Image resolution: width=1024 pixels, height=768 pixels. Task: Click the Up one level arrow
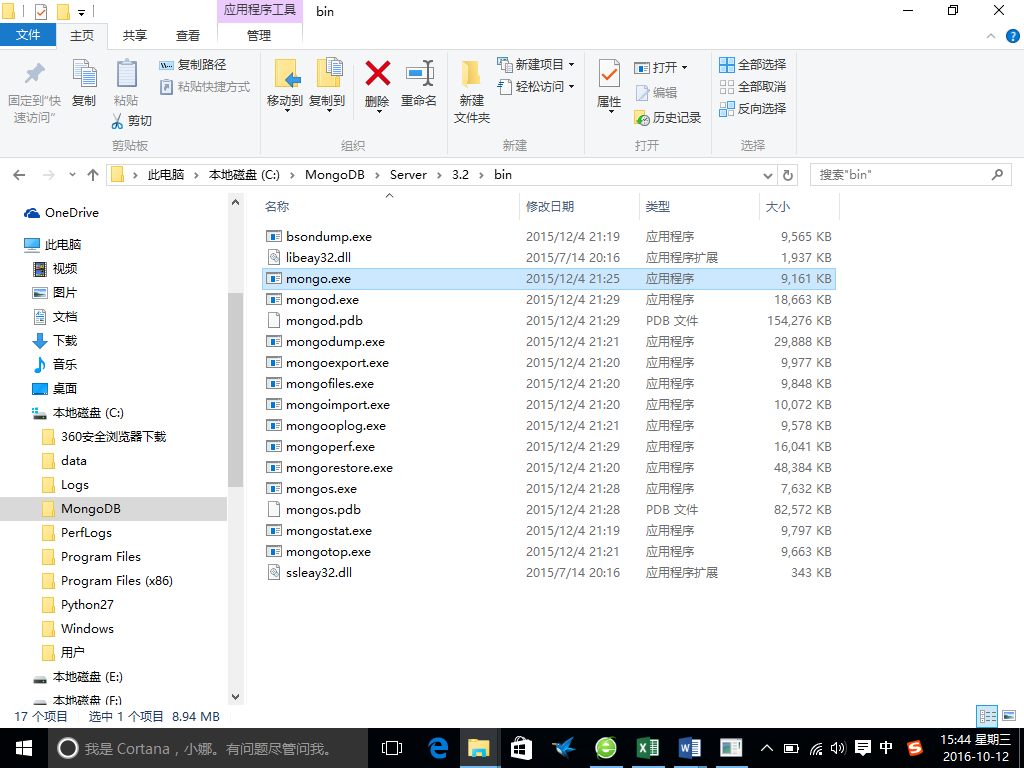click(93, 175)
